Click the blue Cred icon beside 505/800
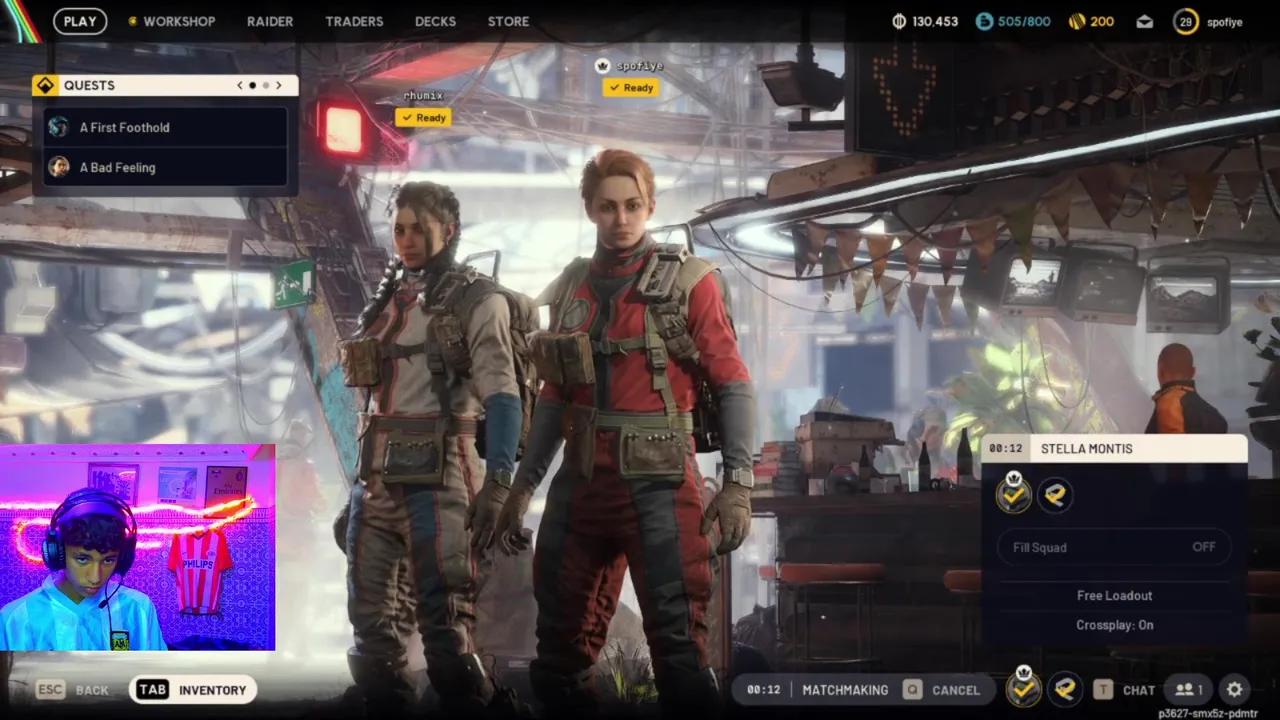 tap(984, 21)
